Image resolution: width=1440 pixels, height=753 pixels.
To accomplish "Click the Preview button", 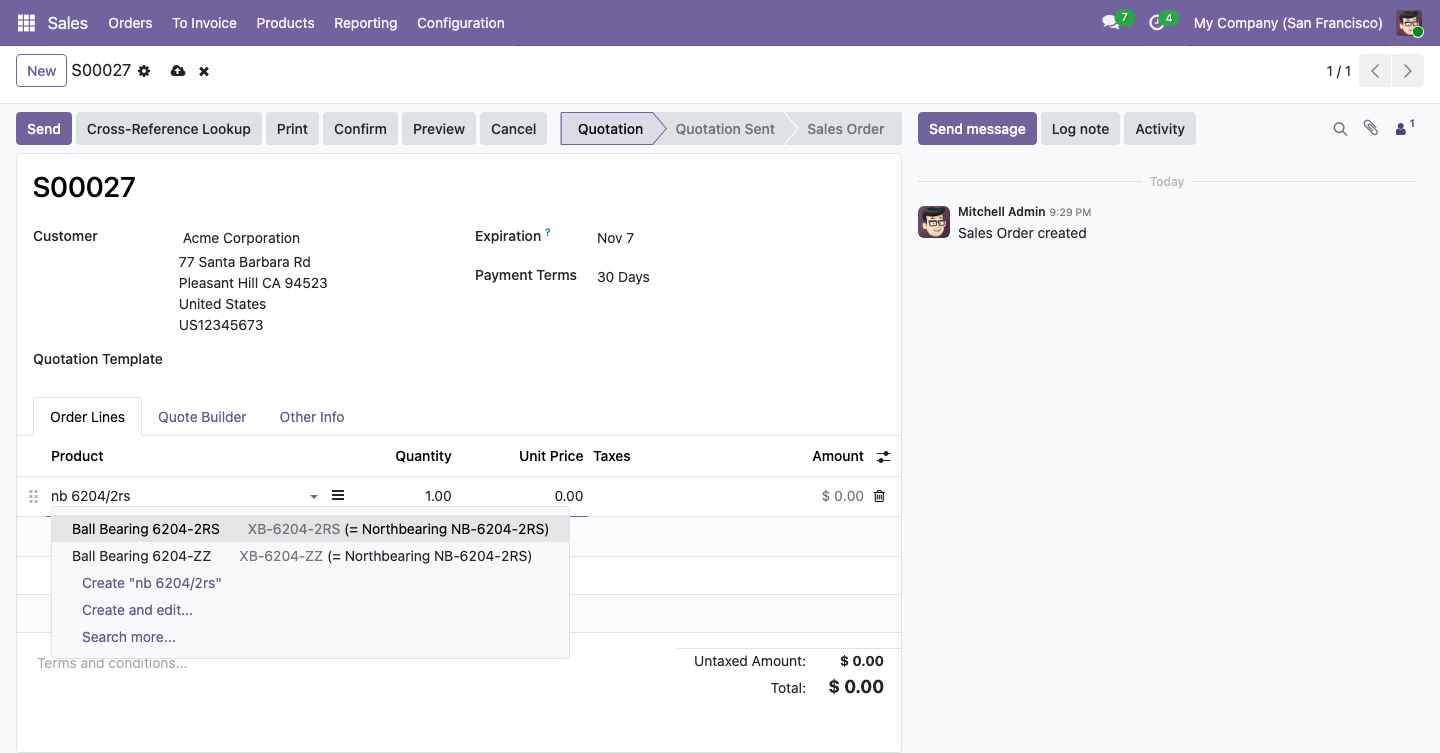I will pos(439,129).
